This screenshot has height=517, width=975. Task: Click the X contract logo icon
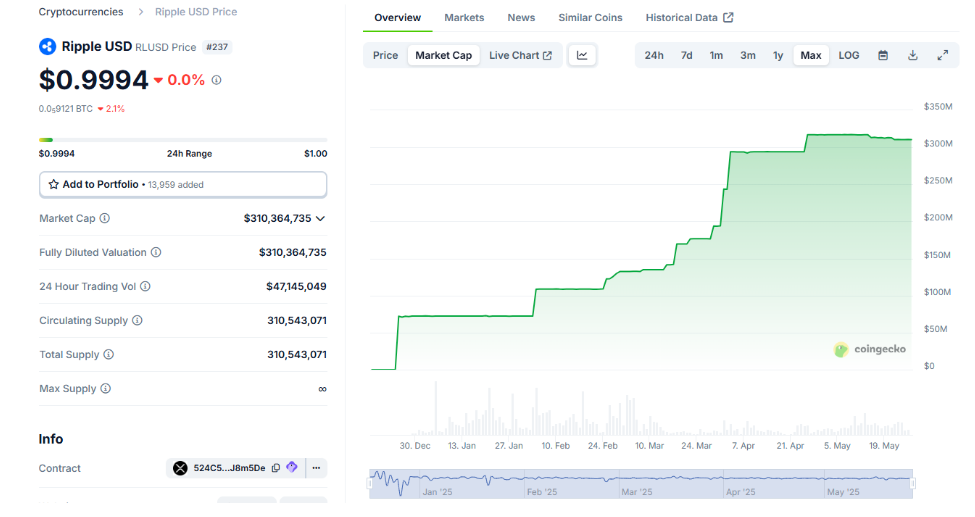pos(180,468)
